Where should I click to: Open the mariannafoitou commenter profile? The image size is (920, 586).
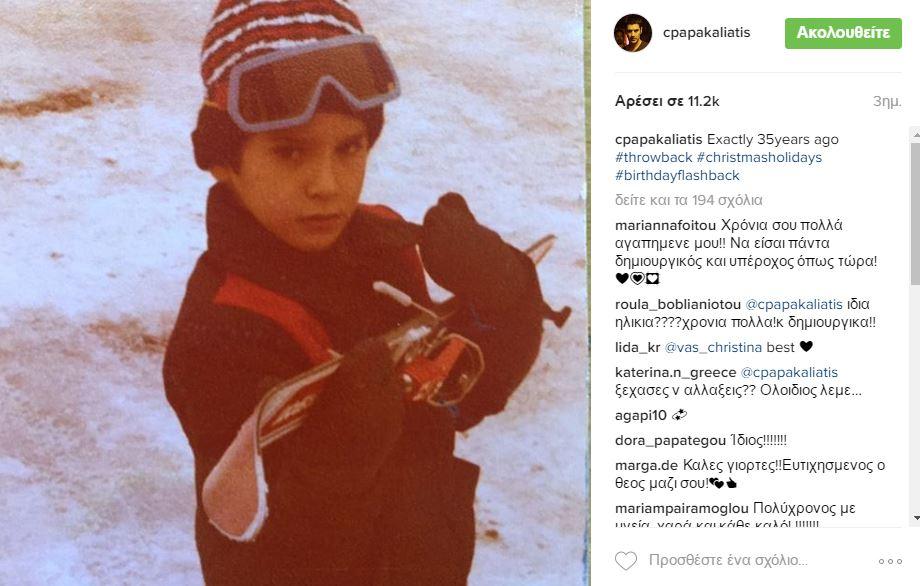pos(665,225)
